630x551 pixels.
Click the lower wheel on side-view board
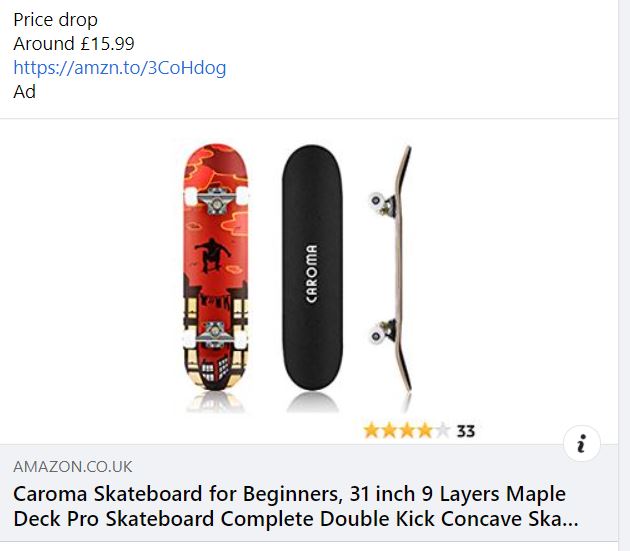click(377, 335)
